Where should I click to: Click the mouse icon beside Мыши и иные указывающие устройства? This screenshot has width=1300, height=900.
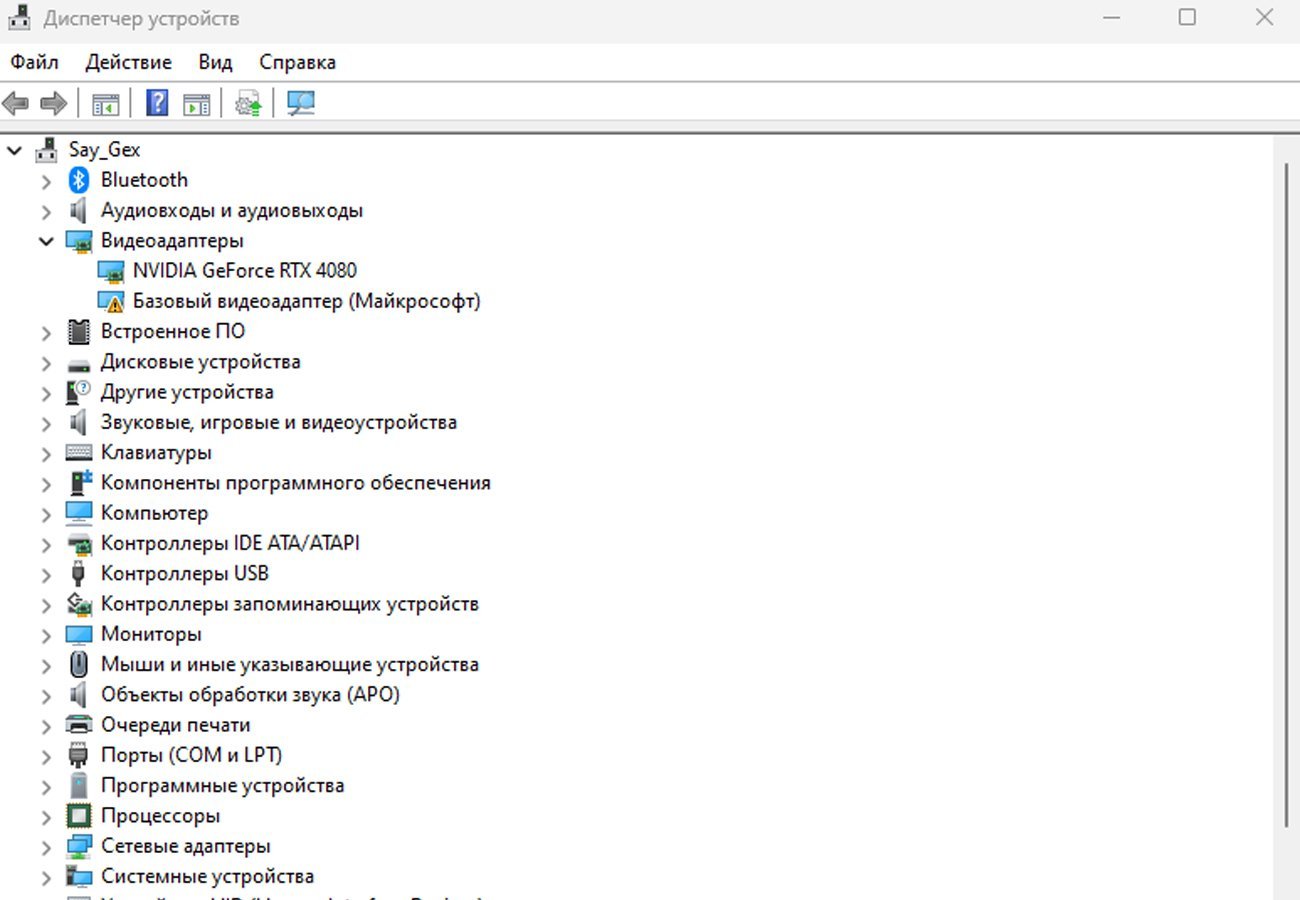79,664
